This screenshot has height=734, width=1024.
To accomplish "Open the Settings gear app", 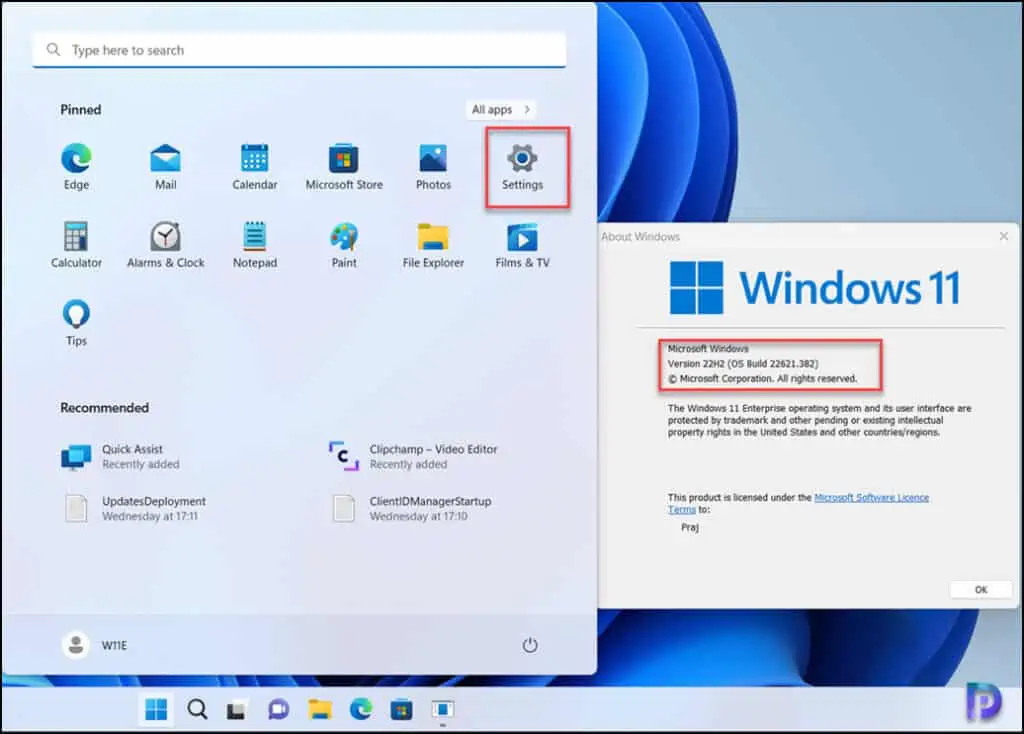I will (x=522, y=167).
